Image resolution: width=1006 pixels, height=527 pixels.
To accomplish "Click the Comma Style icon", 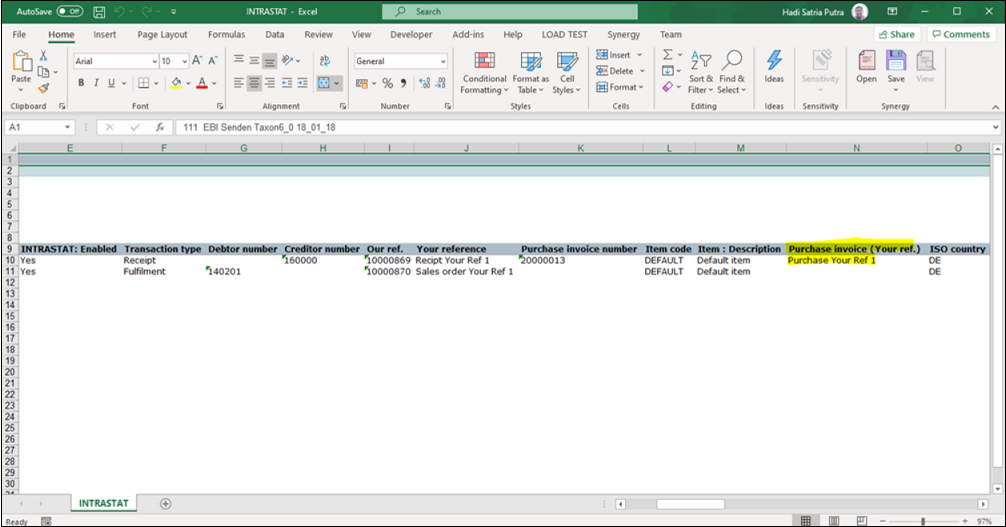I will coord(404,83).
